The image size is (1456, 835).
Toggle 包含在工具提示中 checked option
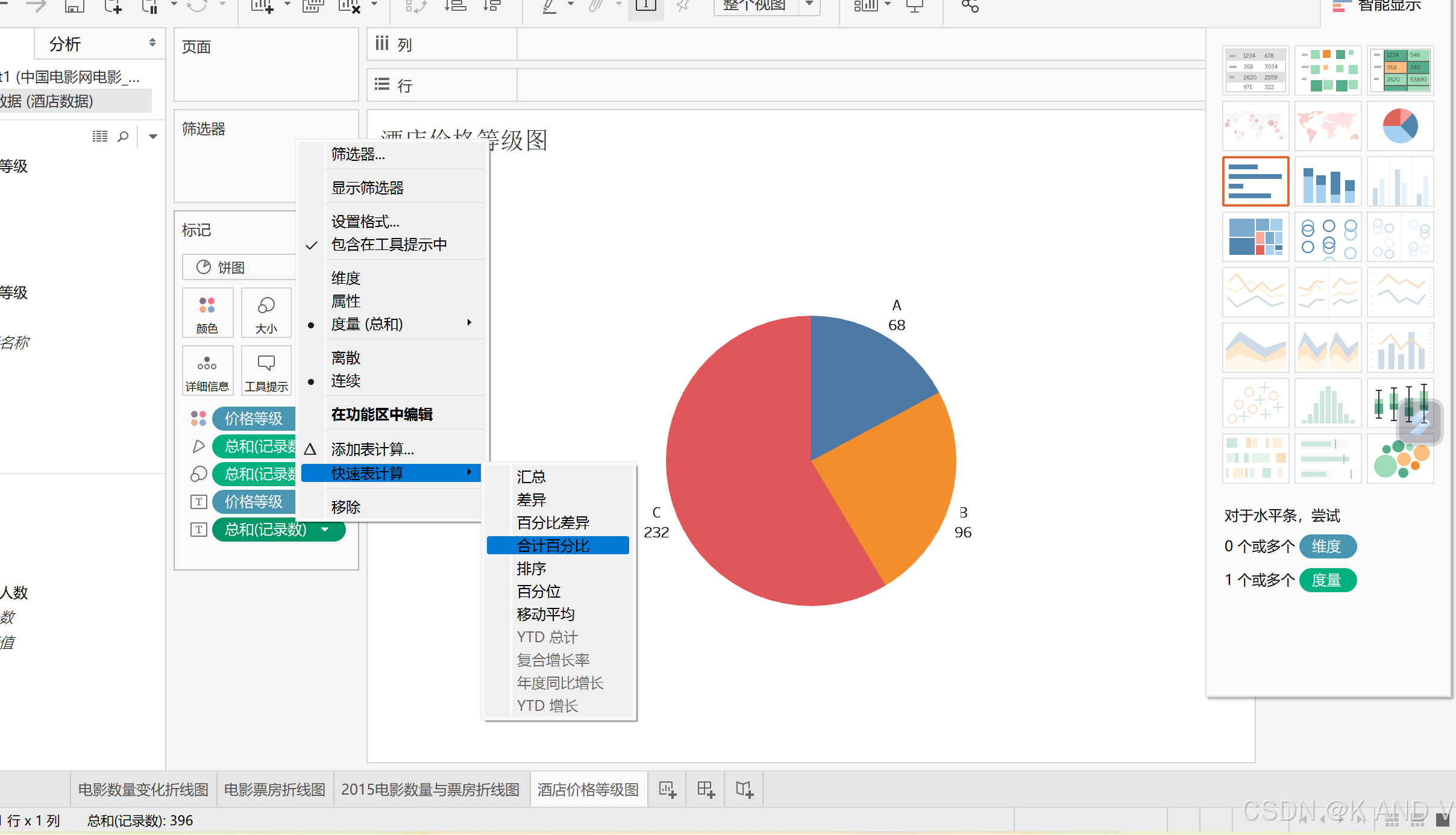(x=389, y=245)
